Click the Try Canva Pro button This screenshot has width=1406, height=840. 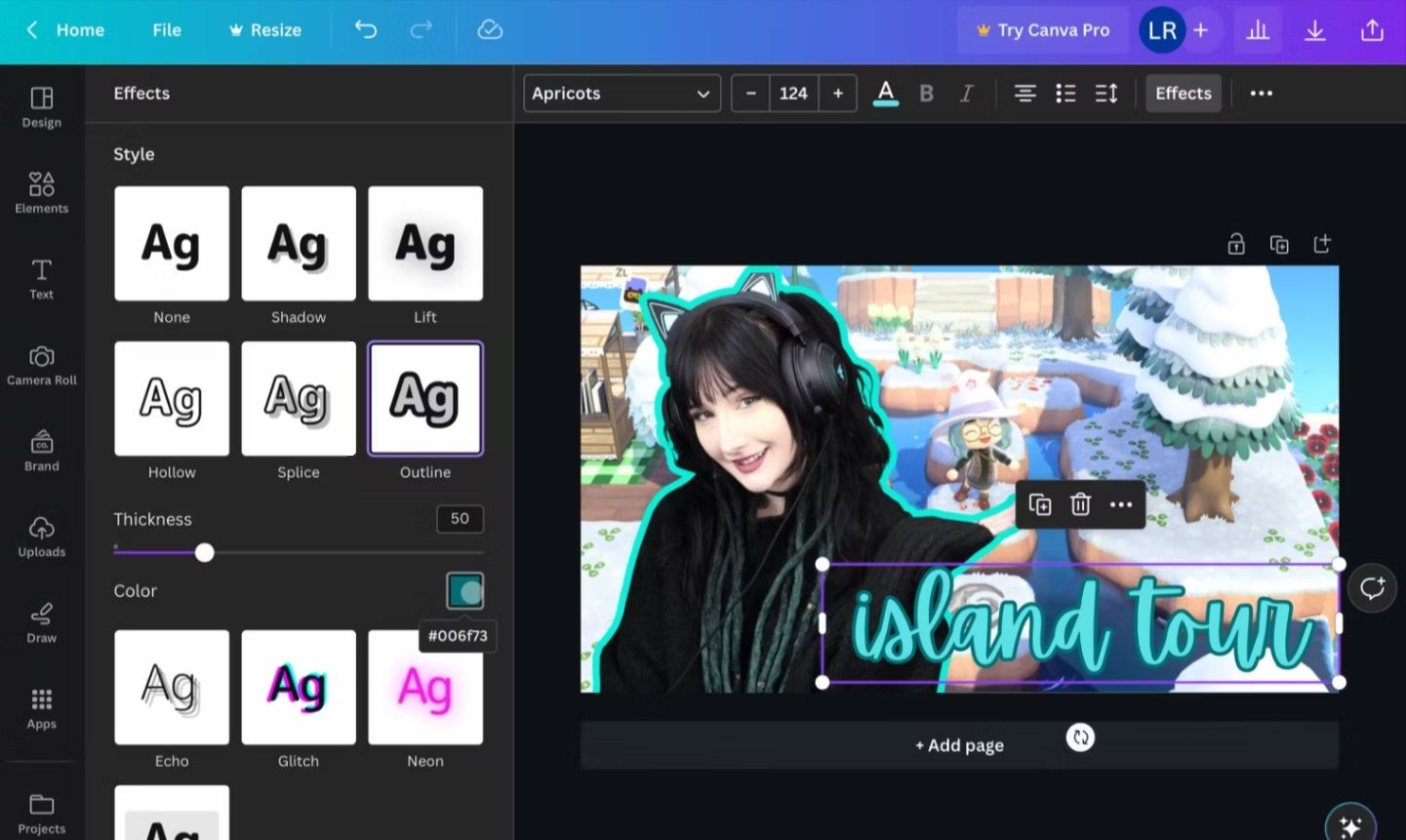1042,29
